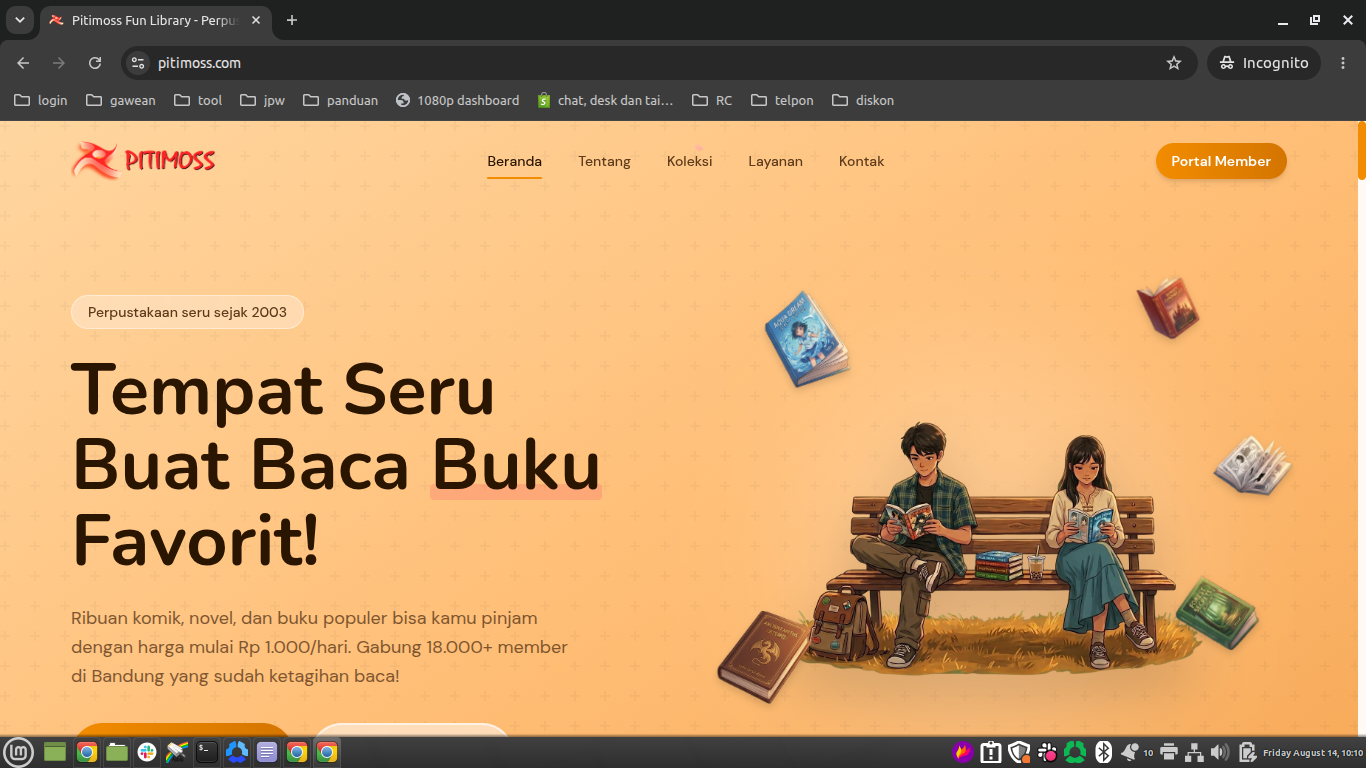This screenshot has width=1366, height=768.
Task: Open the battery status tray icon
Action: (x=1247, y=752)
